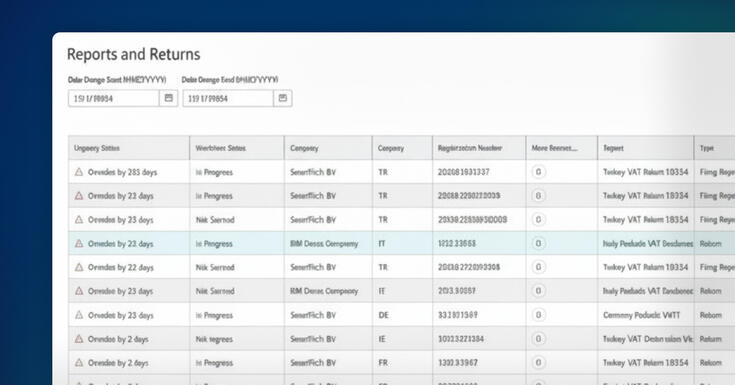735x385 pixels.
Task: Click the 'Reports and Returns' page heading
Action: pyautogui.click(x=134, y=54)
